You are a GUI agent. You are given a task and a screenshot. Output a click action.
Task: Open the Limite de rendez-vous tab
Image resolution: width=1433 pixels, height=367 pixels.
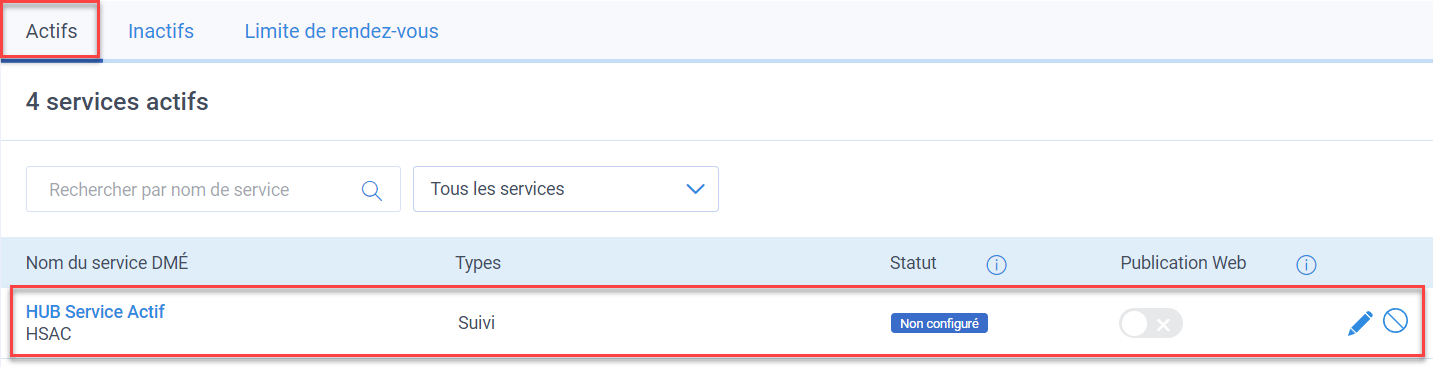342,31
